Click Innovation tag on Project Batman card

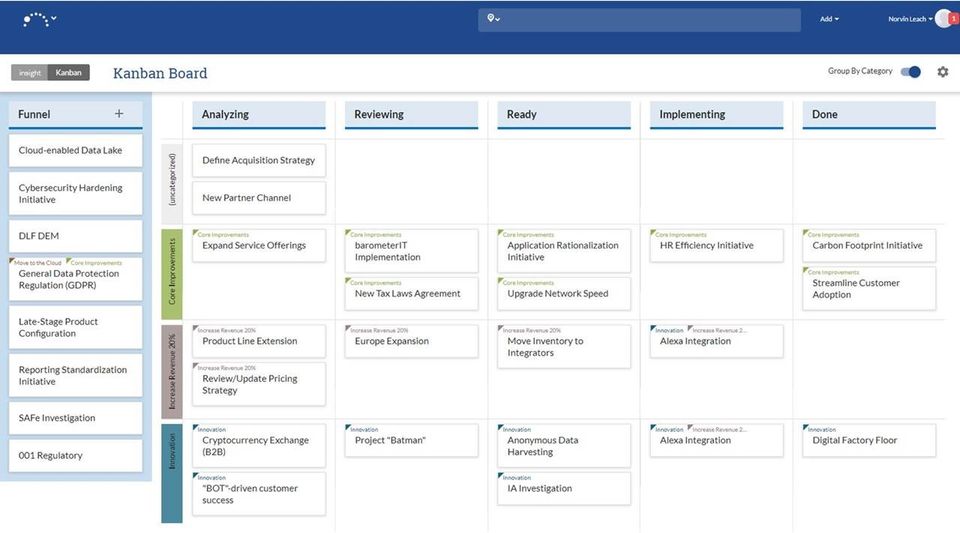coord(362,429)
